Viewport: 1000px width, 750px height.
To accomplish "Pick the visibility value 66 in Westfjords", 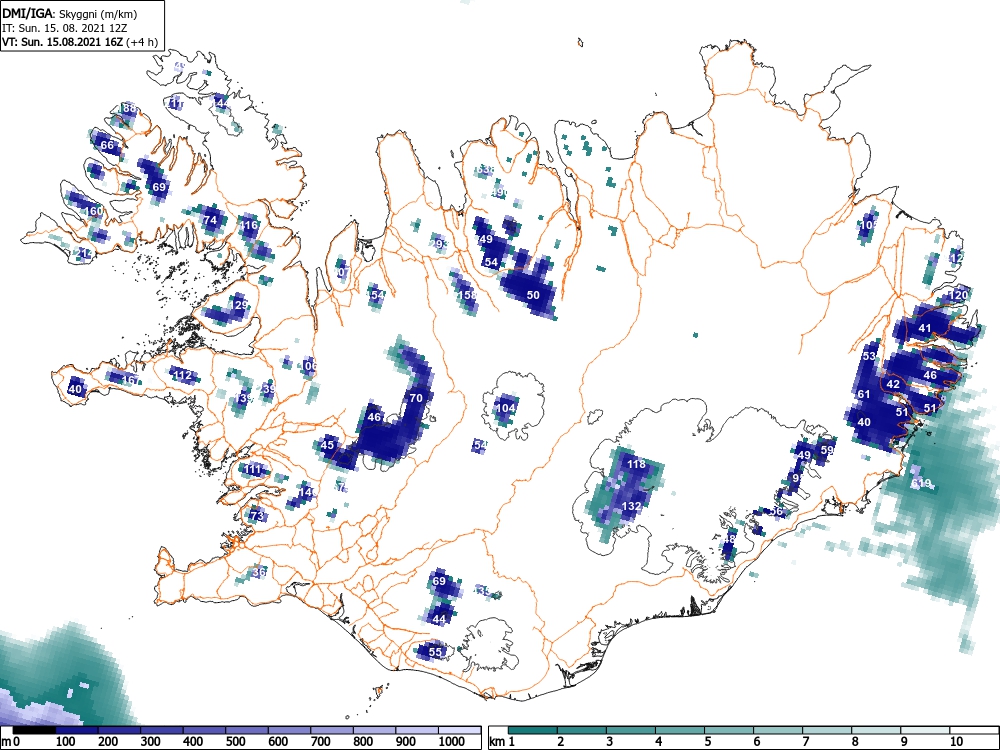I will [x=107, y=145].
